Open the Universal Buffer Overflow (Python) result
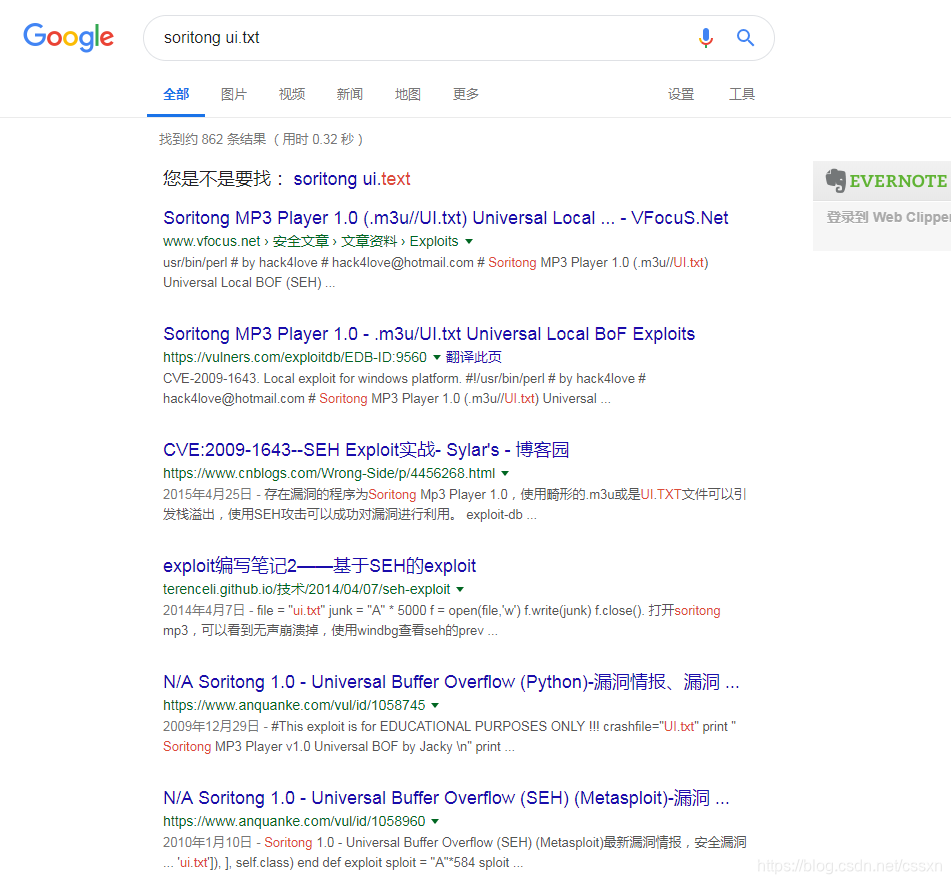The image size is (951, 884). 451,681
